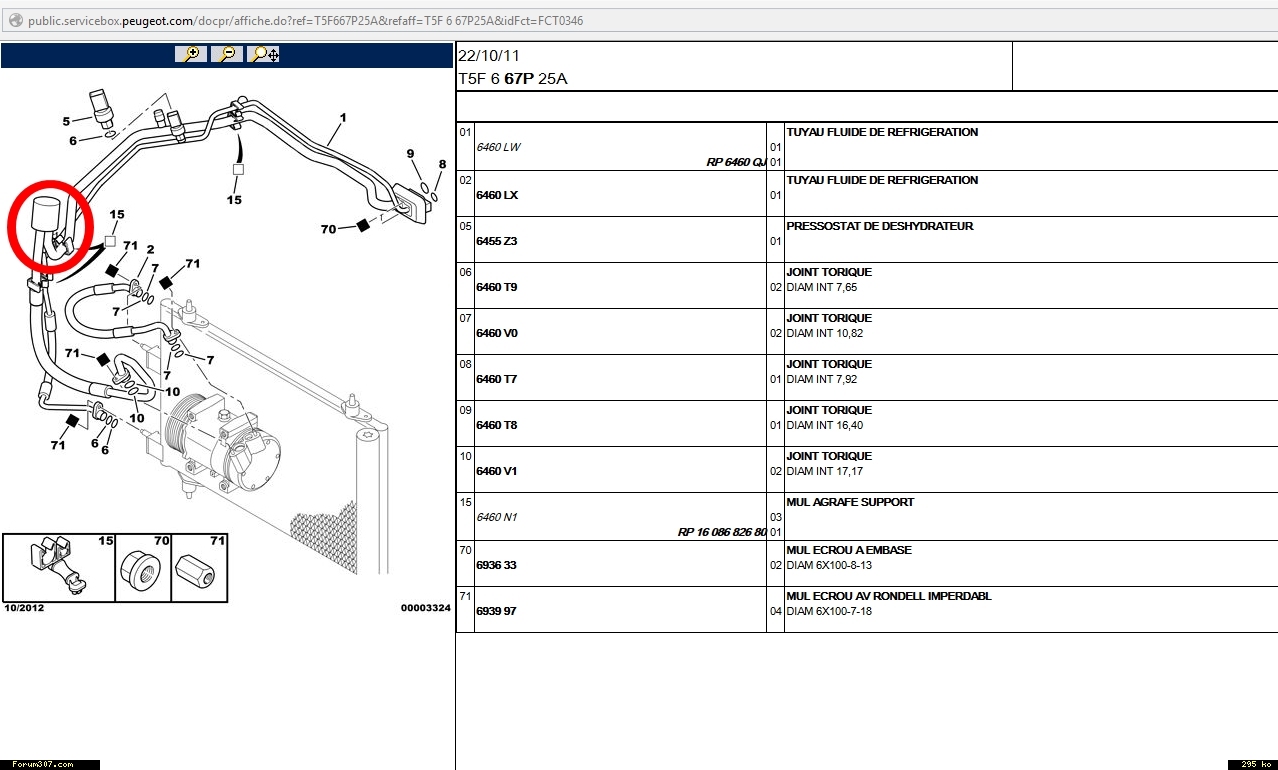Viewport: 1278px width, 770px height.
Task: Open replacement part RP 16 086 826 80
Action: [722, 532]
